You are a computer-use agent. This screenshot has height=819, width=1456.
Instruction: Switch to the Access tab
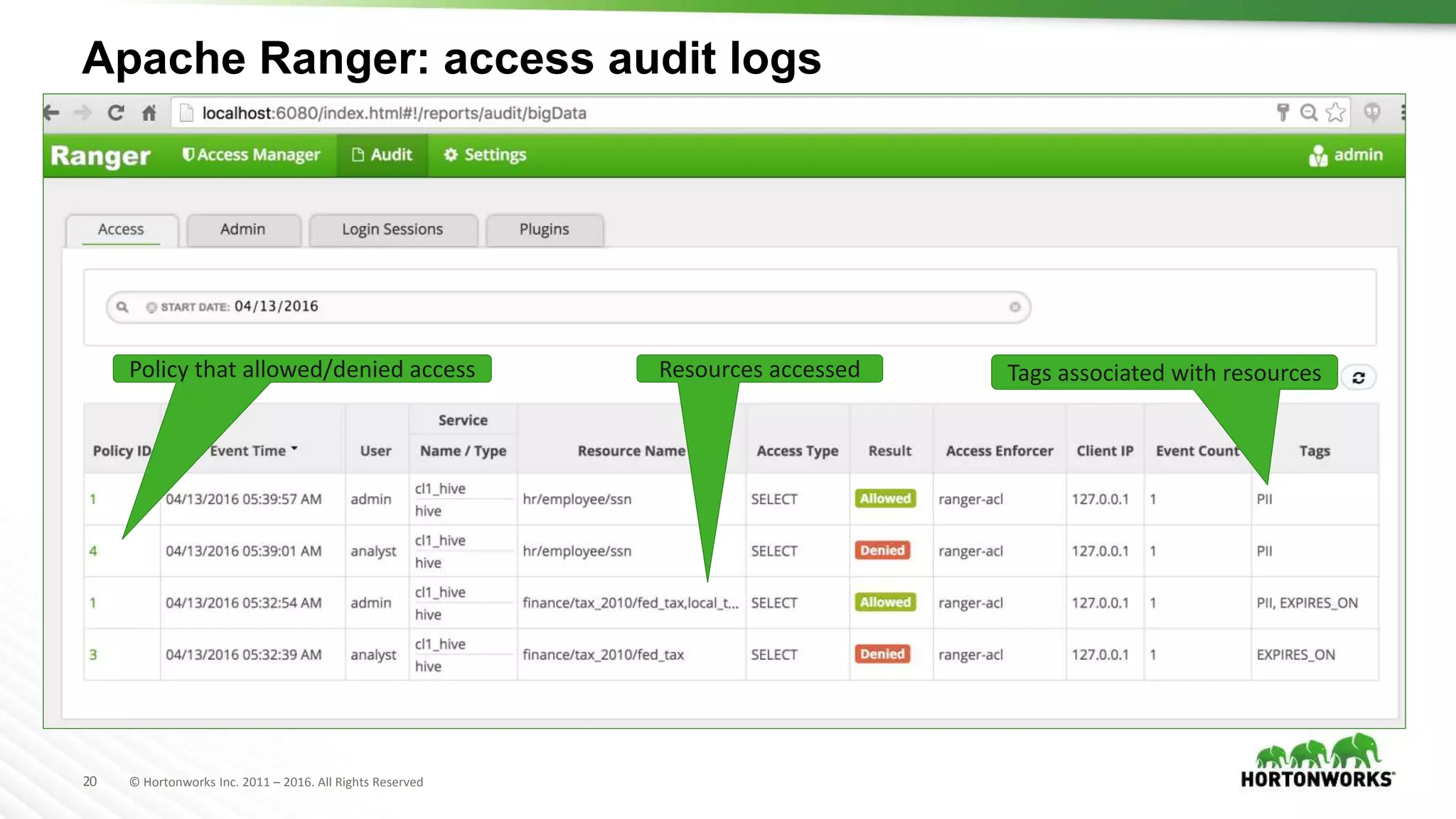(x=121, y=230)
